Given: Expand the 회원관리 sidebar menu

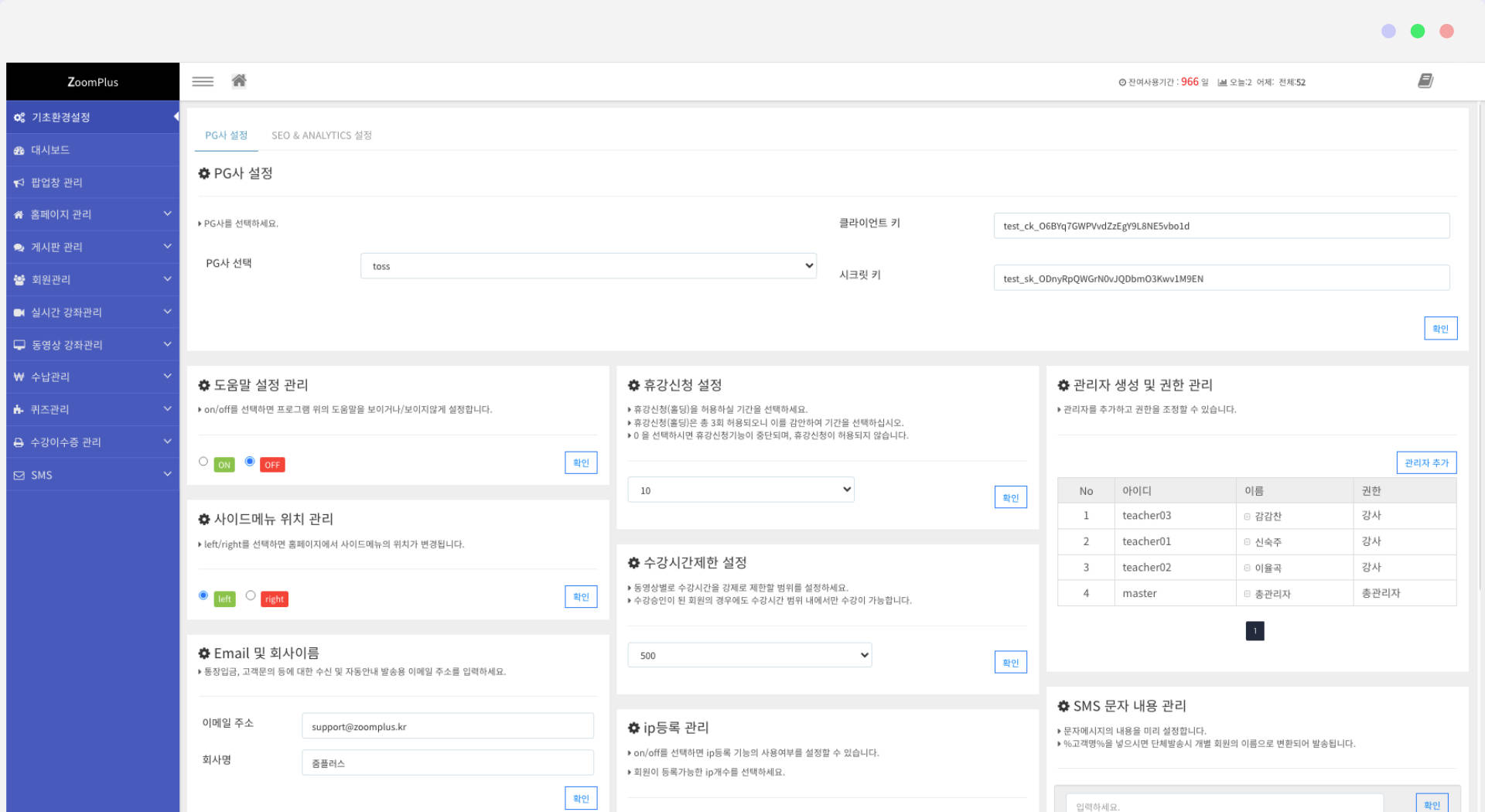Looking at the screenshot, I should (x=93, y=280).
